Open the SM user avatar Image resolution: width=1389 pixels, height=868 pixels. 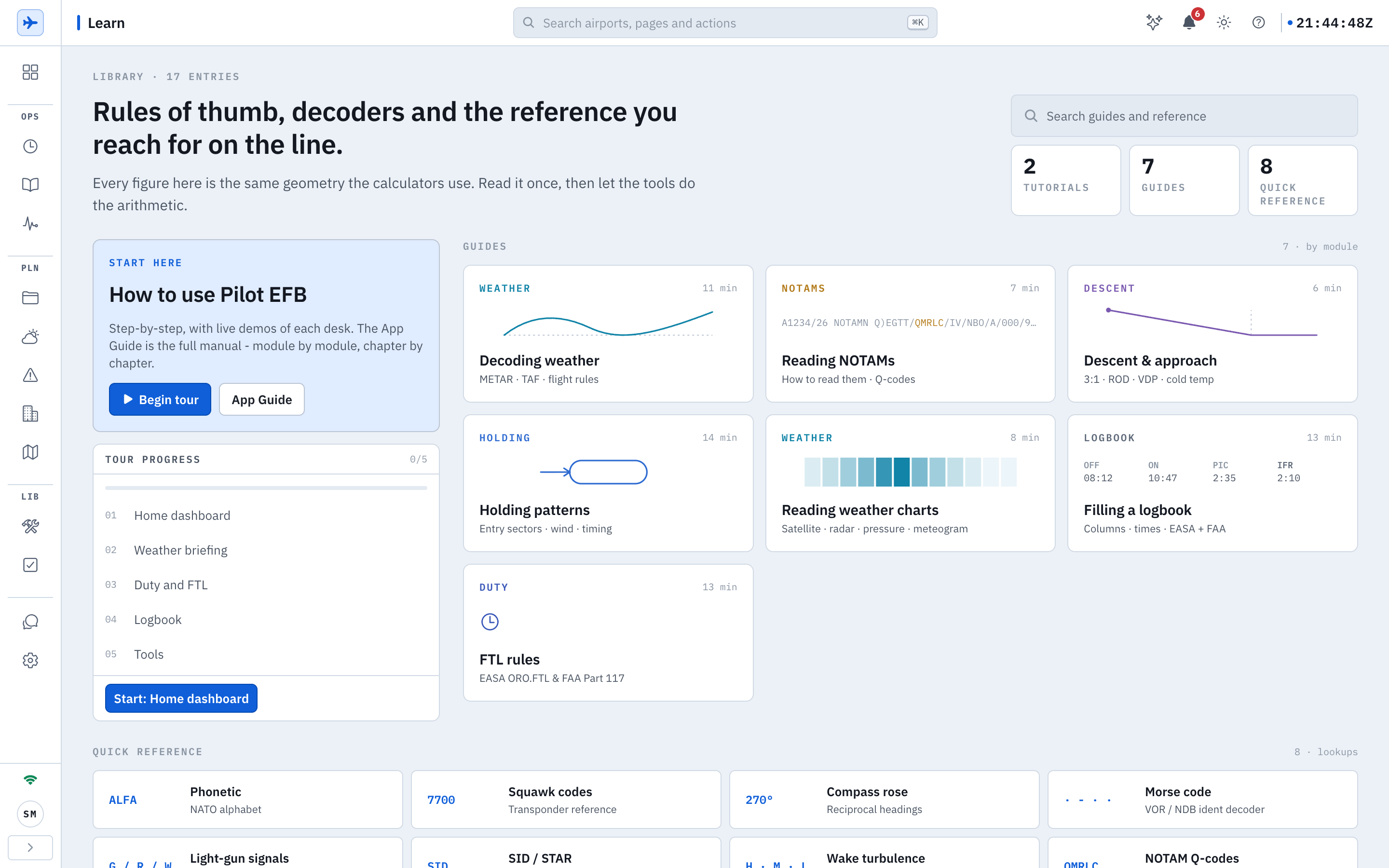(x=30, y=814)
